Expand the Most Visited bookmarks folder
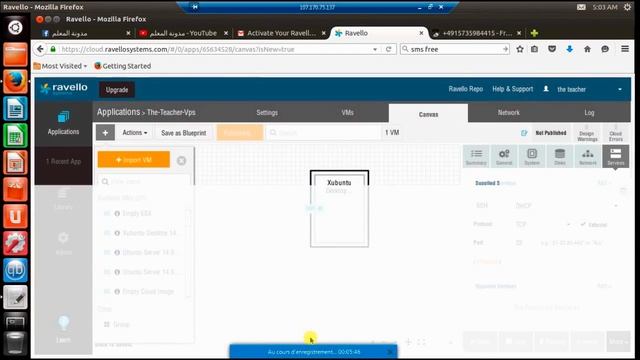This screenshot has width=640, height=360. coord(60,66)
